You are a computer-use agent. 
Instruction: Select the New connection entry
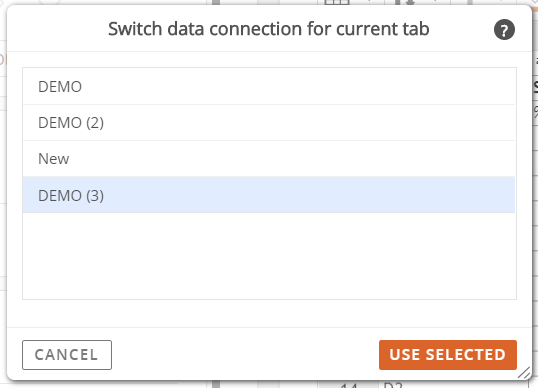point(269,159)
